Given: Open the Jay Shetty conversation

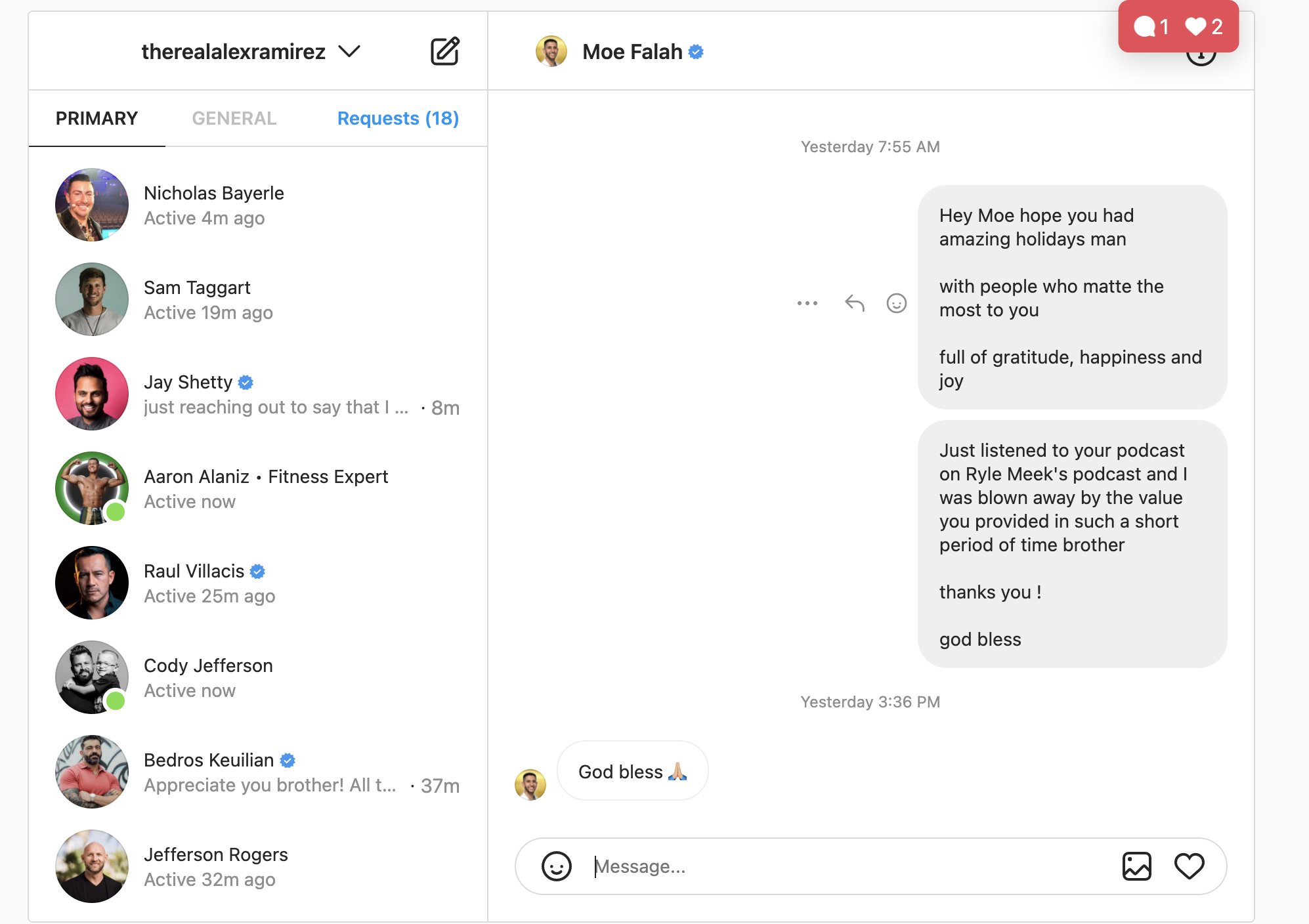Looking at the screenshot, I should coord(258,394).
